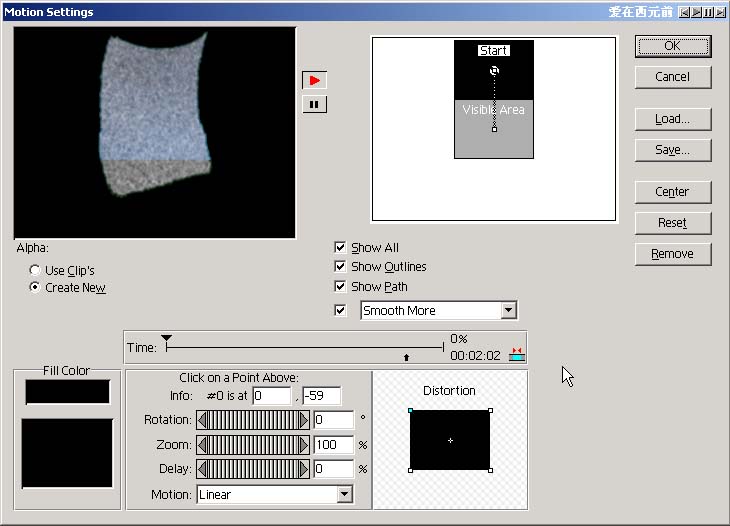
Task: Open the Smooth More dropdown
Action: coord(509,310)
